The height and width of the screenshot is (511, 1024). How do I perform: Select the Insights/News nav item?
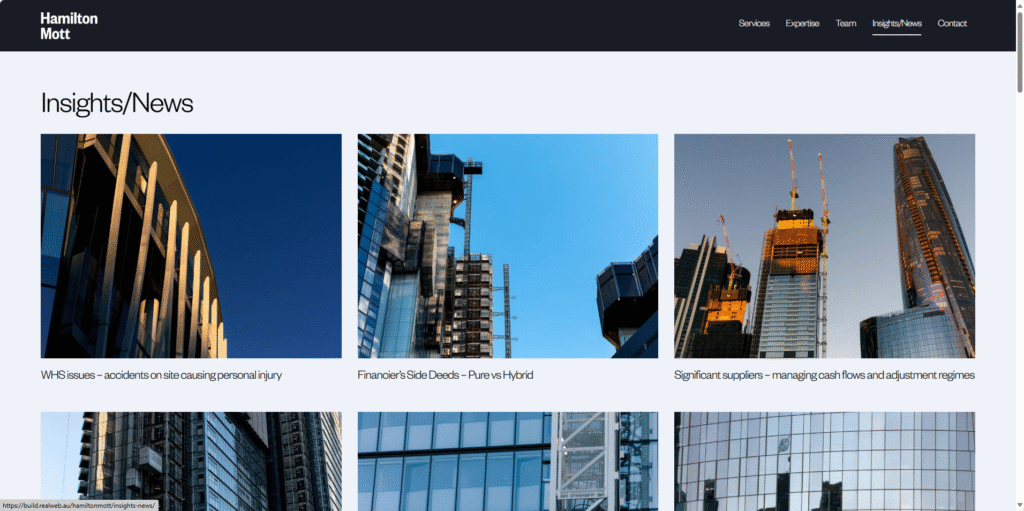[x=897, y=24]
